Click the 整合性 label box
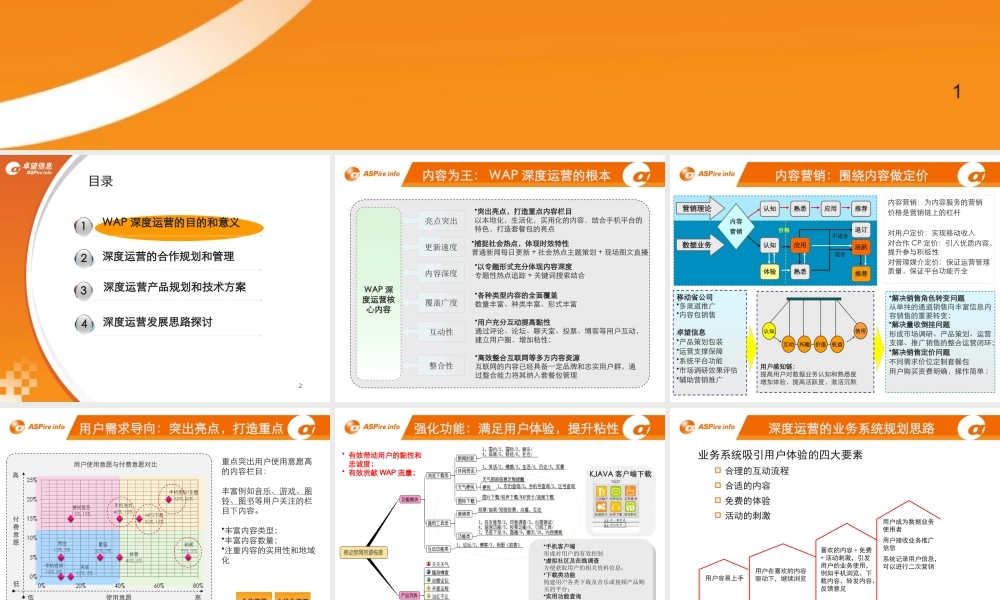Viewport: 1000px width, 600px height. click(x=441, y=366)
